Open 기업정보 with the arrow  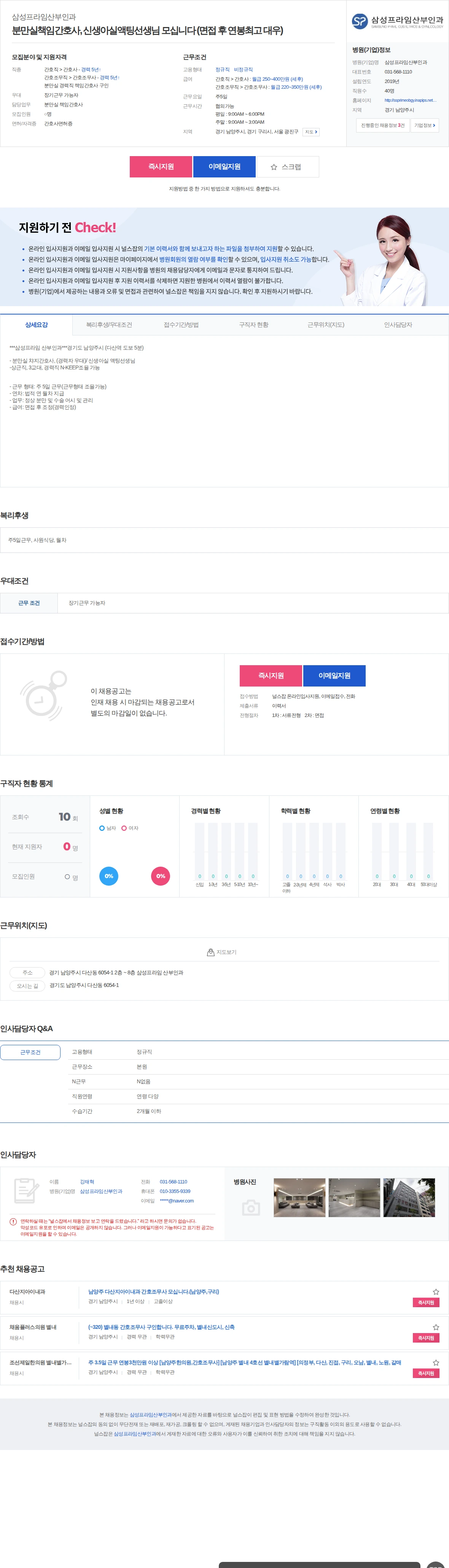point(425,125)
